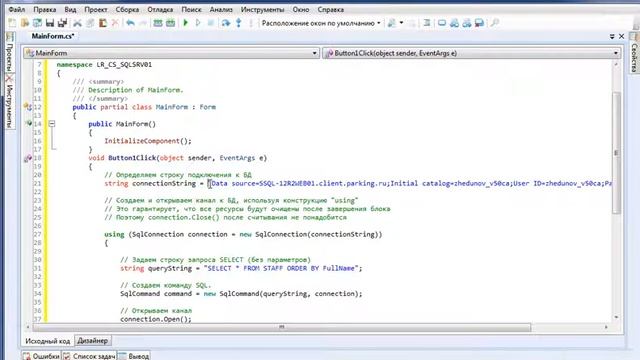
Task: Click the scroll right arrow of the horizontal scrollbar
Action: pos(606,327)
